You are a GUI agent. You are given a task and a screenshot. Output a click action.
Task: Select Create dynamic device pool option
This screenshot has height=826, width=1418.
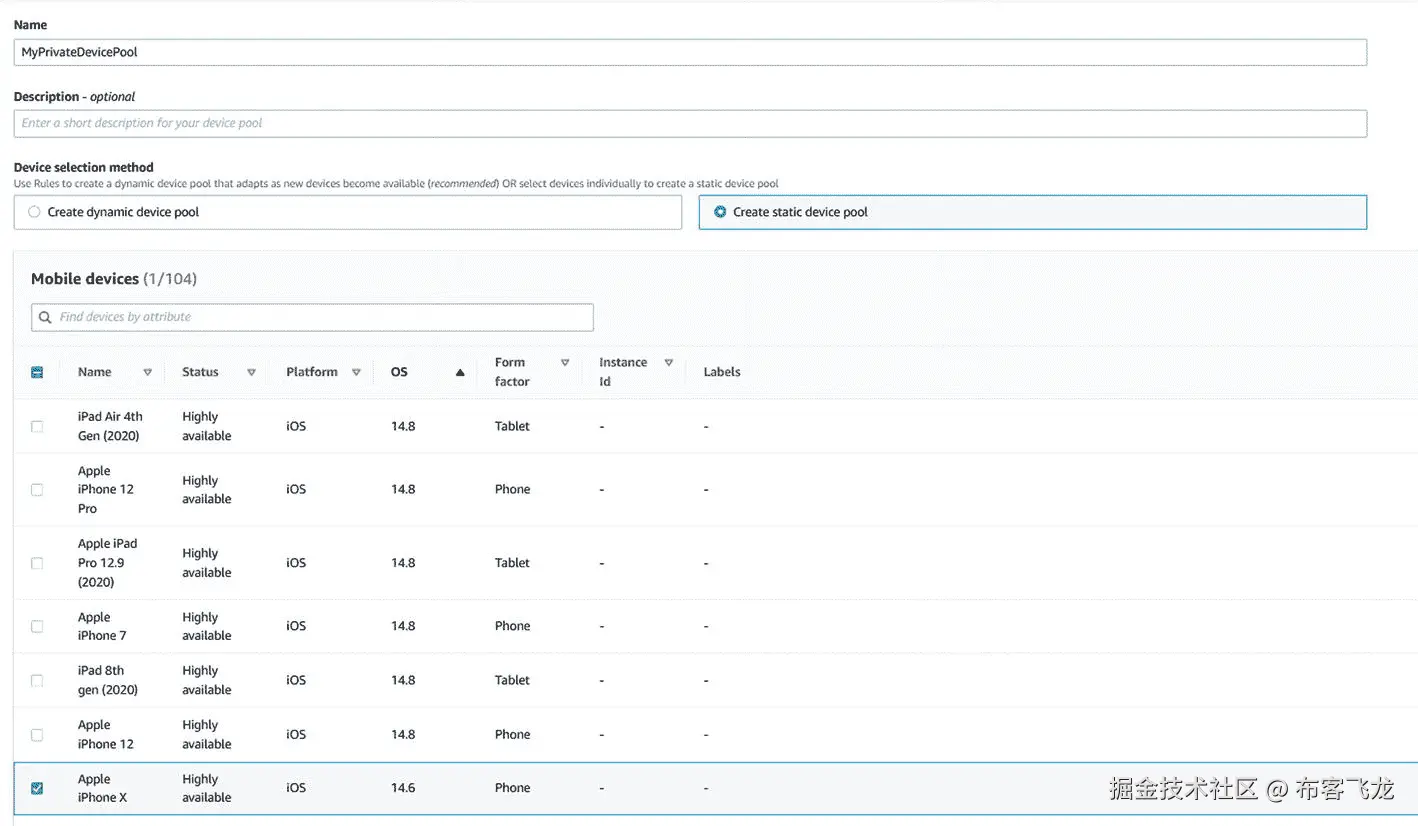point(348,212)
